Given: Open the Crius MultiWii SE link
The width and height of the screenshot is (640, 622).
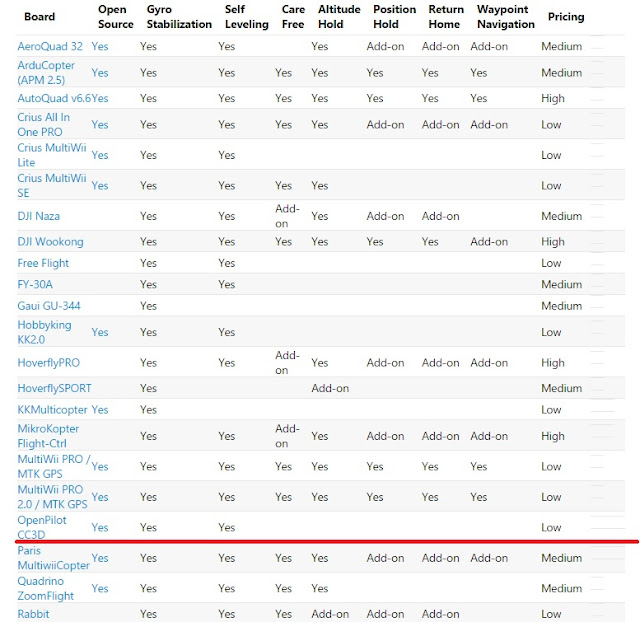Looking at the screenshot, I should [x=52, y=186].
